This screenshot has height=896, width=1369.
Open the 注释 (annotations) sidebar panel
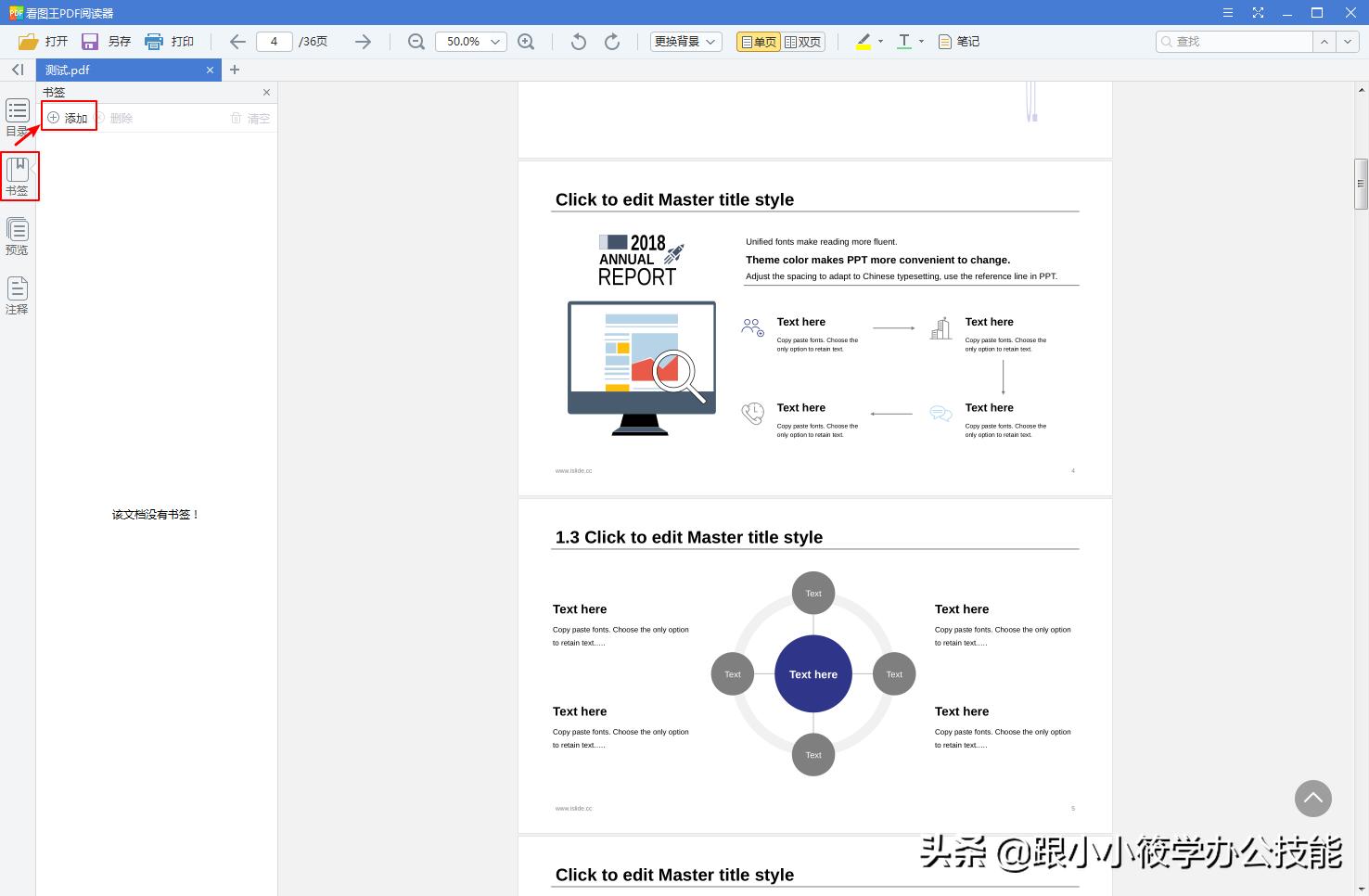click(18, 297)
